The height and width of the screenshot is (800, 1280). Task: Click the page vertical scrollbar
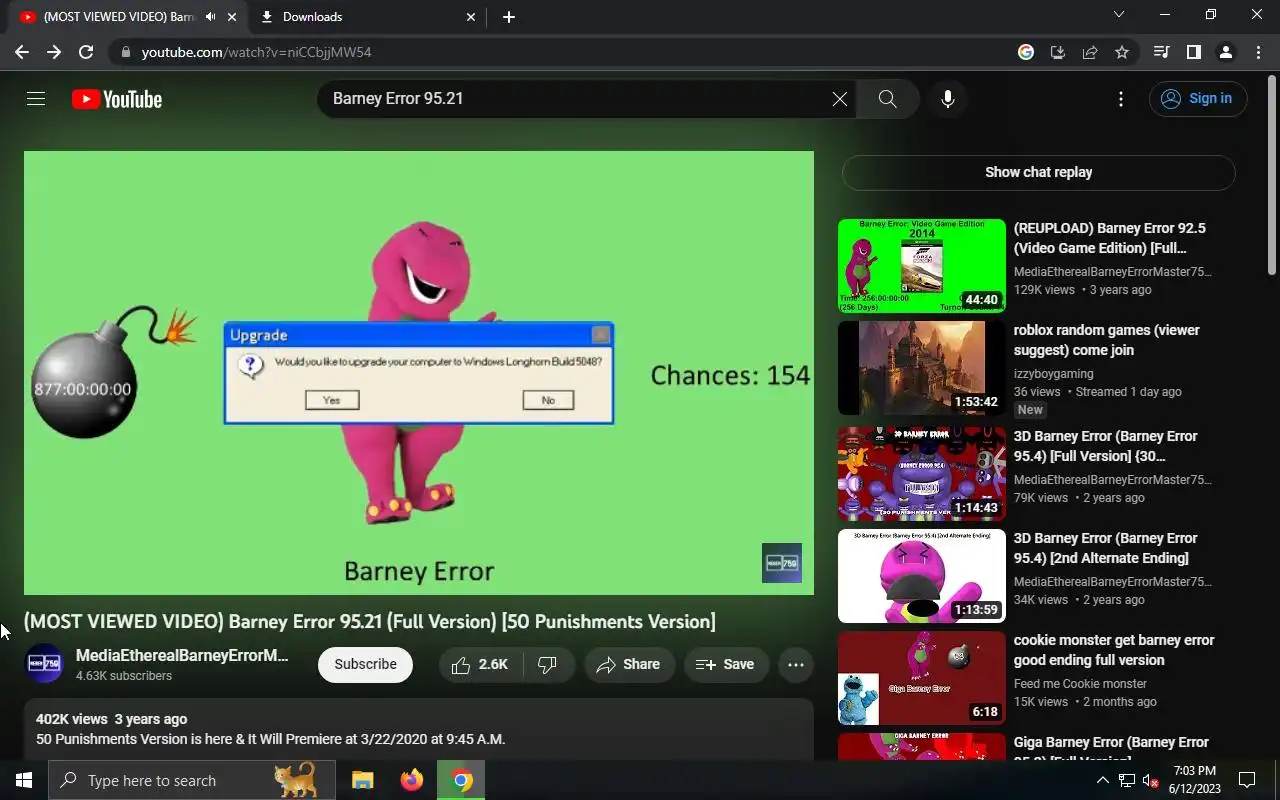pos(1272,175)
